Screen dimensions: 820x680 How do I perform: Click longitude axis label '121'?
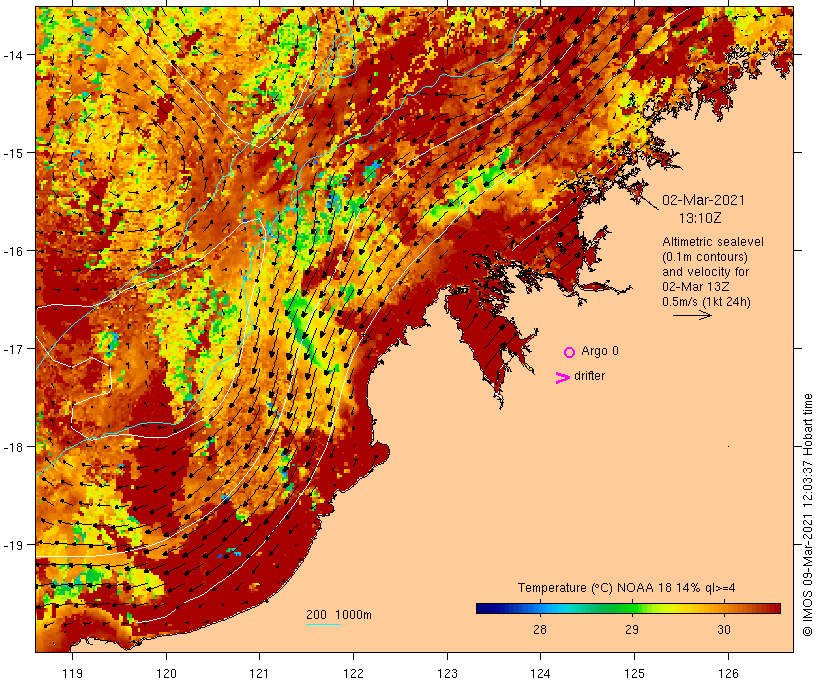coord(259,673)
